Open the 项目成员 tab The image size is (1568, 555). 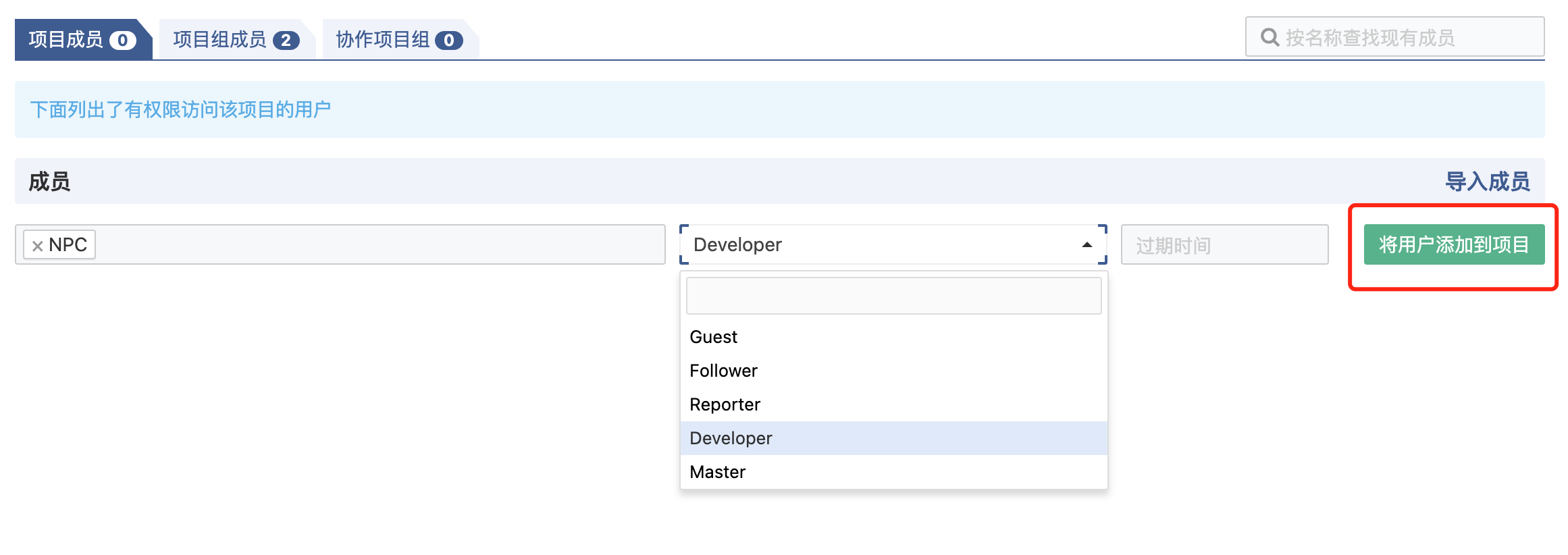click(66, 40)
